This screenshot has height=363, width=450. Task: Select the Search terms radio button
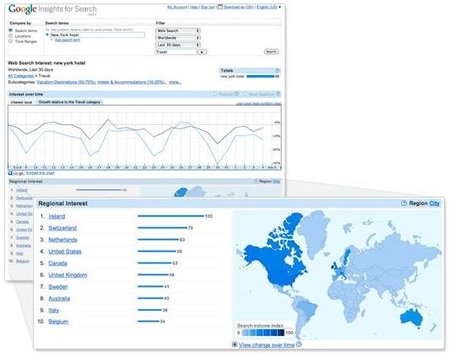point(10,30)
